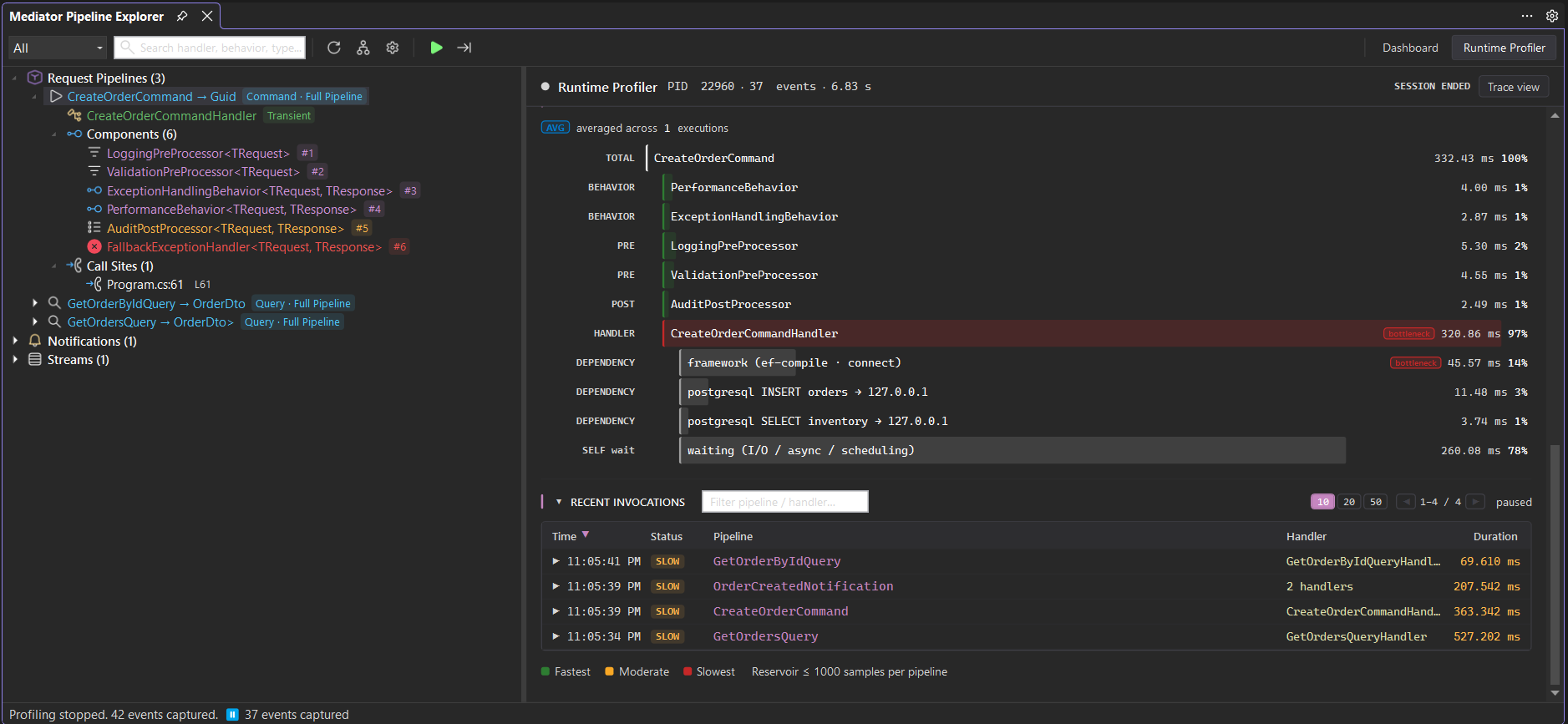Click the Refresh icon in toolbar
Image resolution: width=1568 pixels, height=724 pixels.
(x=334, y=48)
